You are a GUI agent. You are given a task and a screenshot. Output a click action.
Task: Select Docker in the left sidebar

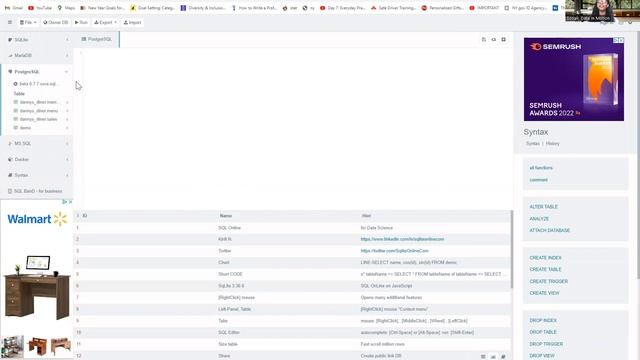click(21, 160)
